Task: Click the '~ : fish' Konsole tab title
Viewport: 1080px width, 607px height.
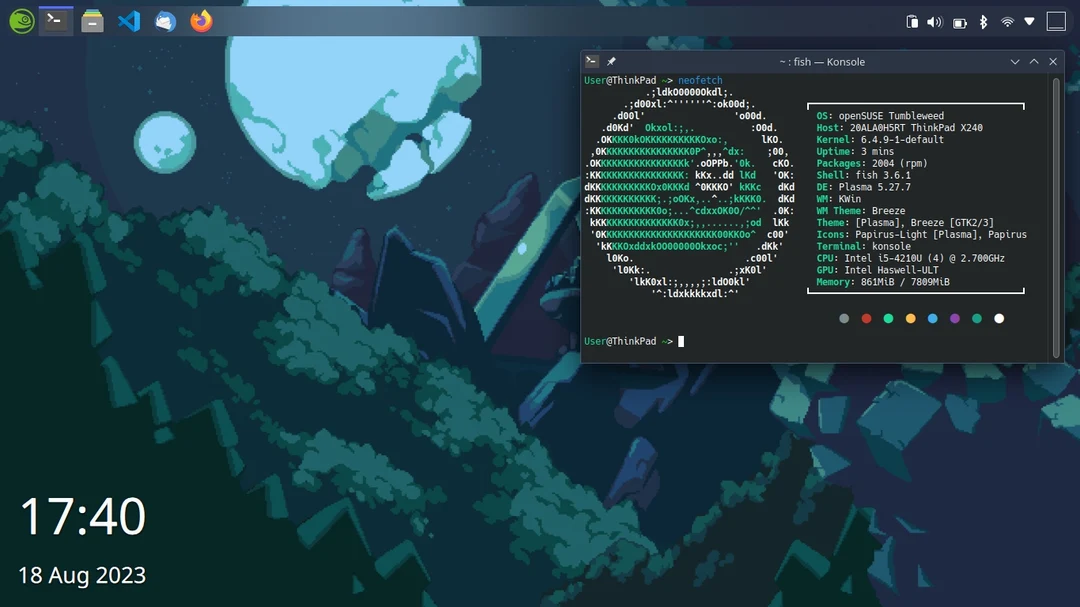Action: [x=795, y=61]
